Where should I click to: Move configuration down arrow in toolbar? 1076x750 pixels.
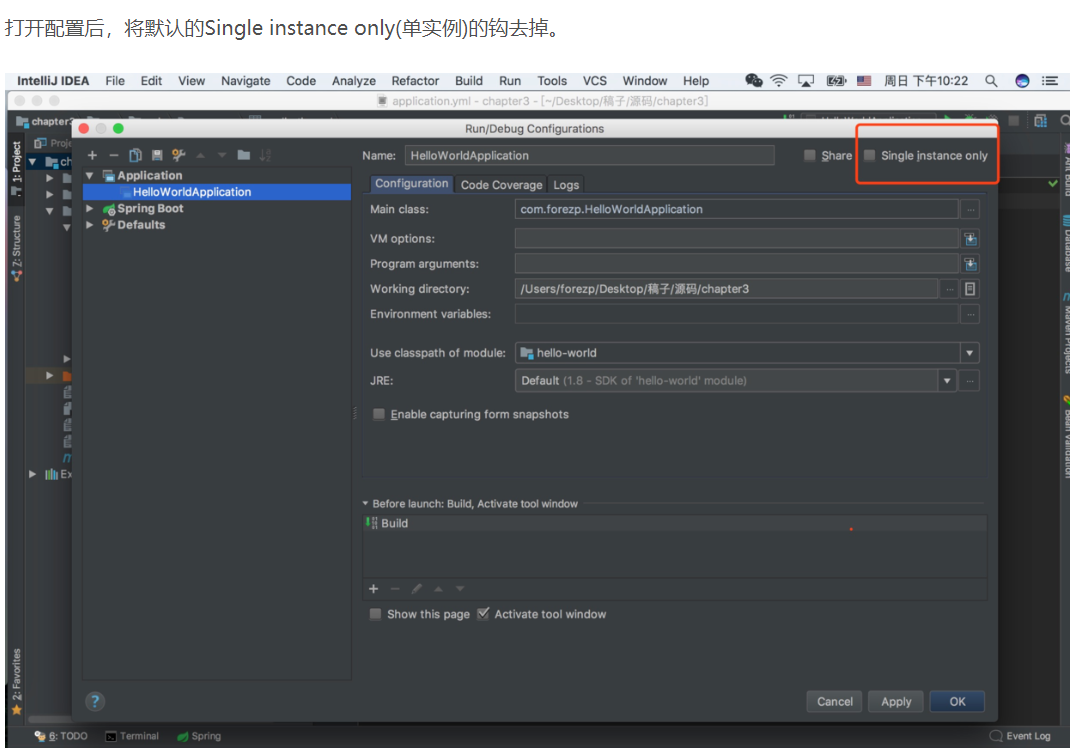tap(222, 155)
